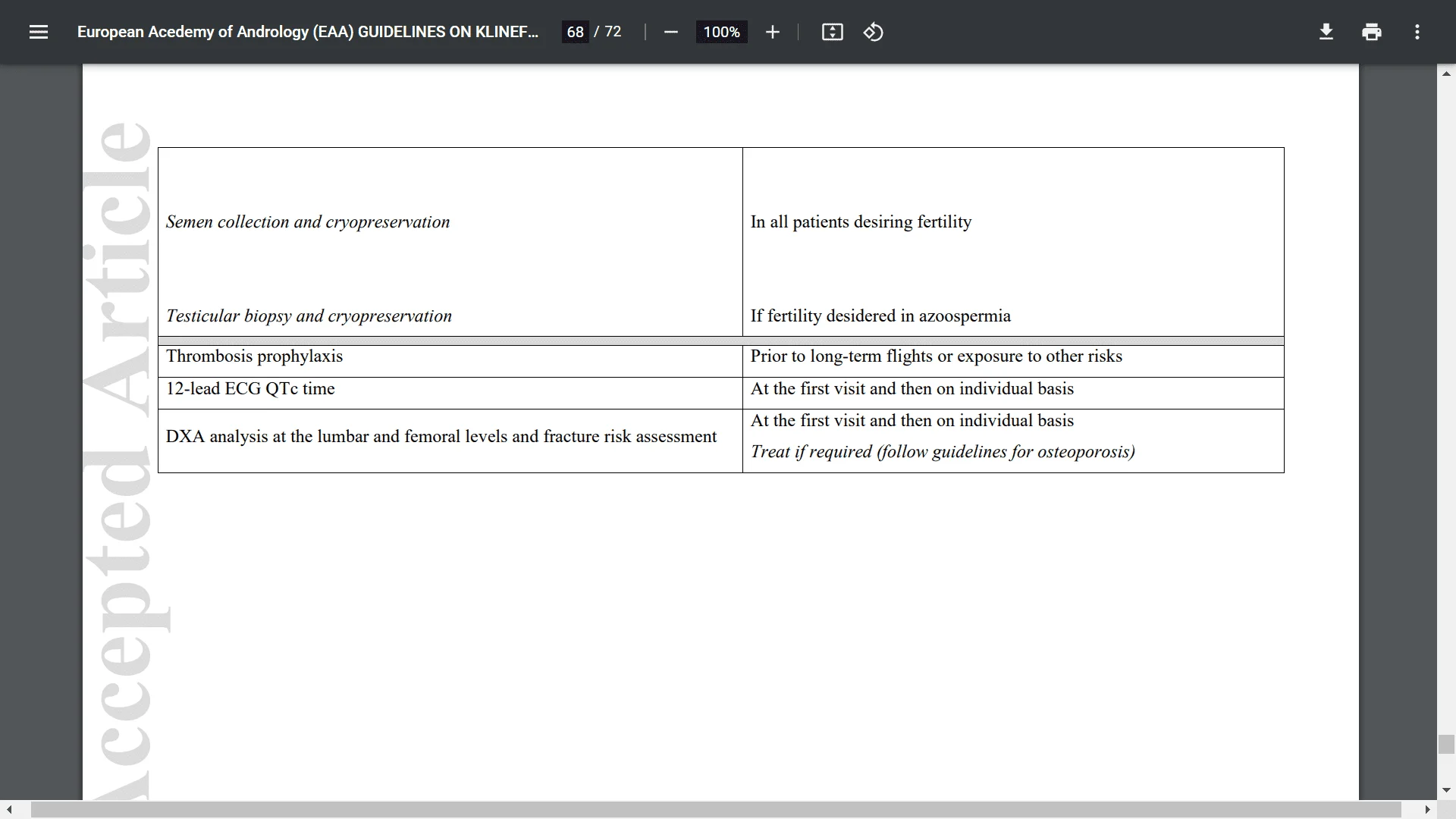The image size is (1456, 819).
Task: Click '12-lead ECG QTc time' cell
Action: [450, 393]
